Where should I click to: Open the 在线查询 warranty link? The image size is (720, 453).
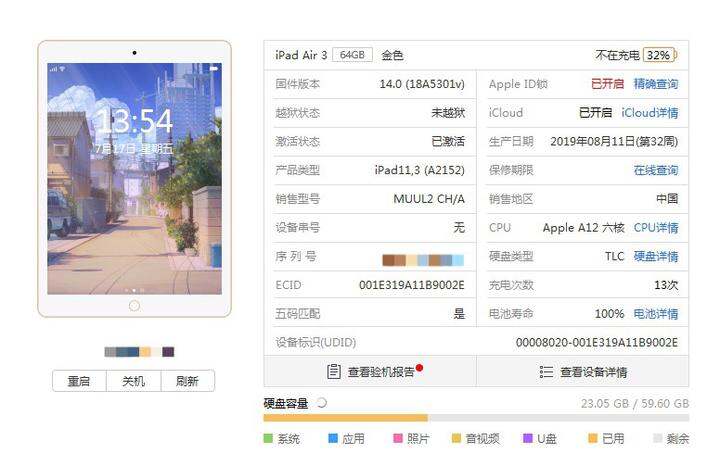point(656,170)
